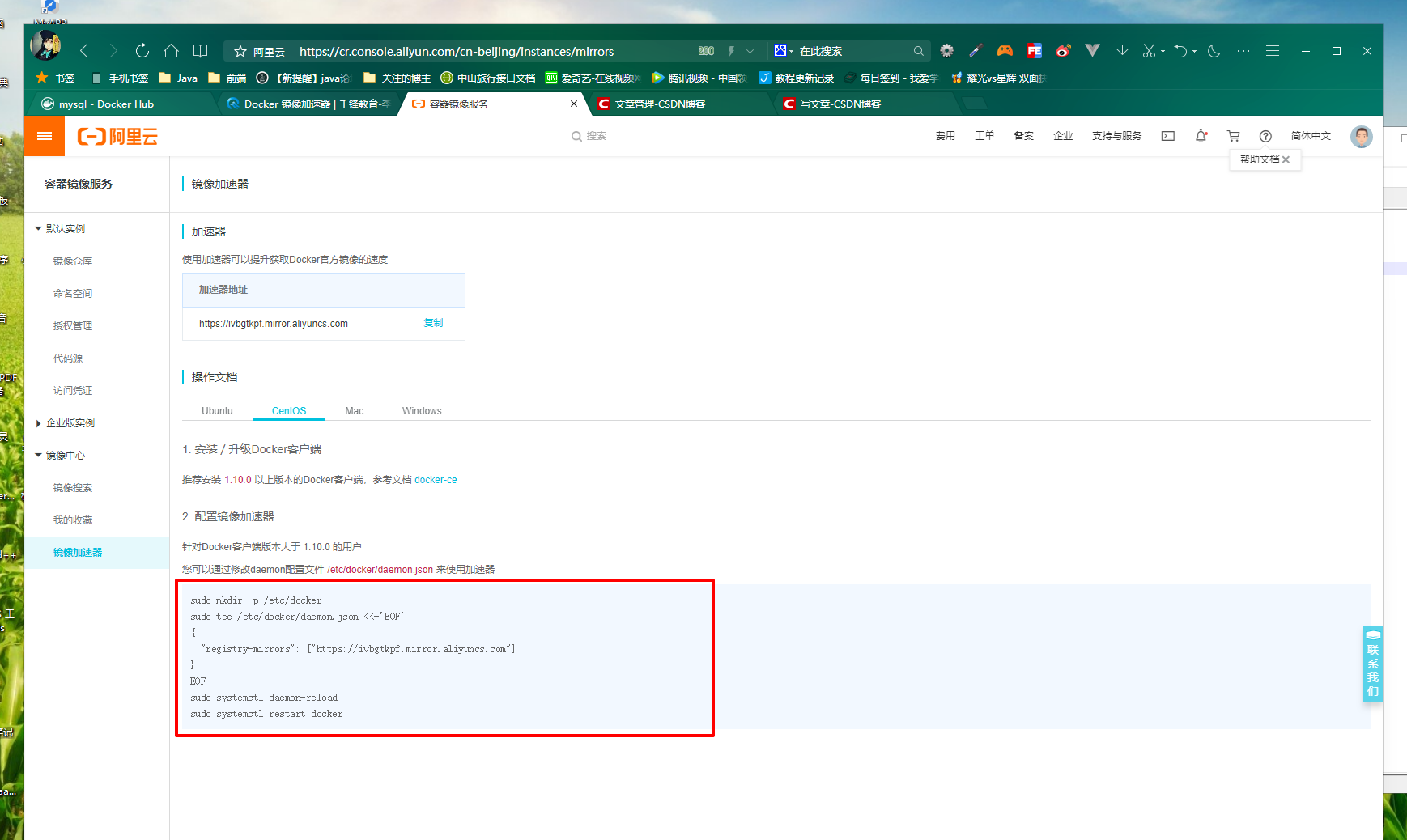
Task: Switch to Docker 镜像加速器 browser tab
Action: click(x=308, y=104)
